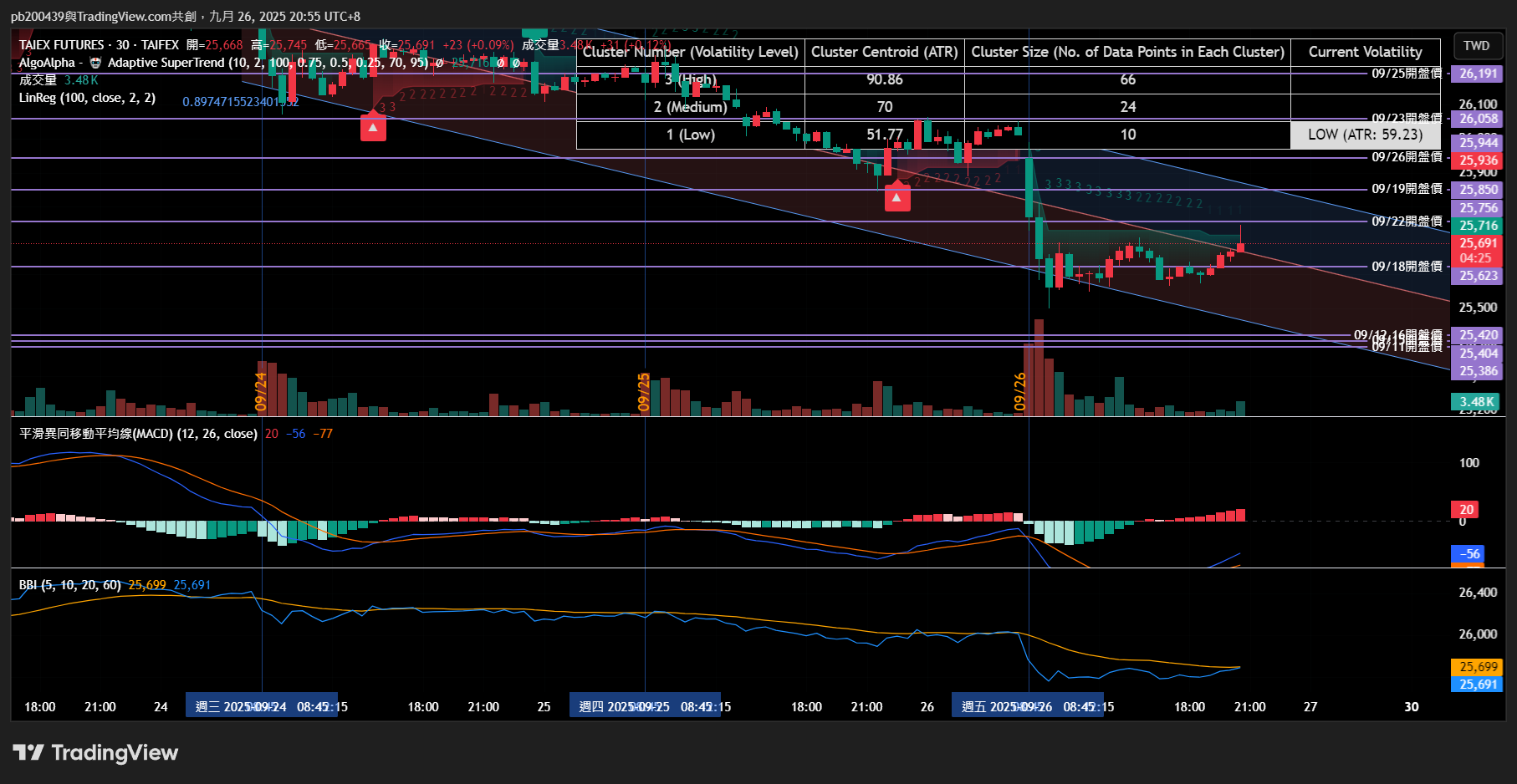The width and height of the screenshot is (1517, 784).
Task: Click the orange 09/26 session marker in volume pane
Action: pos(1019,392)
